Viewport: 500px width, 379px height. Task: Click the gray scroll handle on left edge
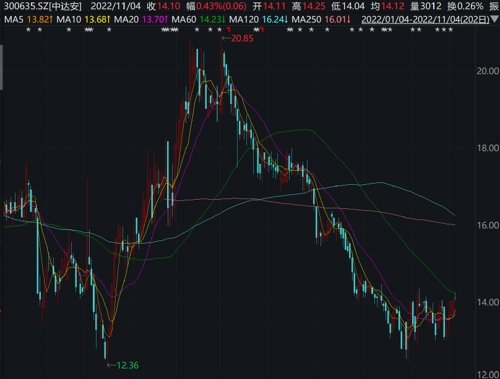click(1, 67)
